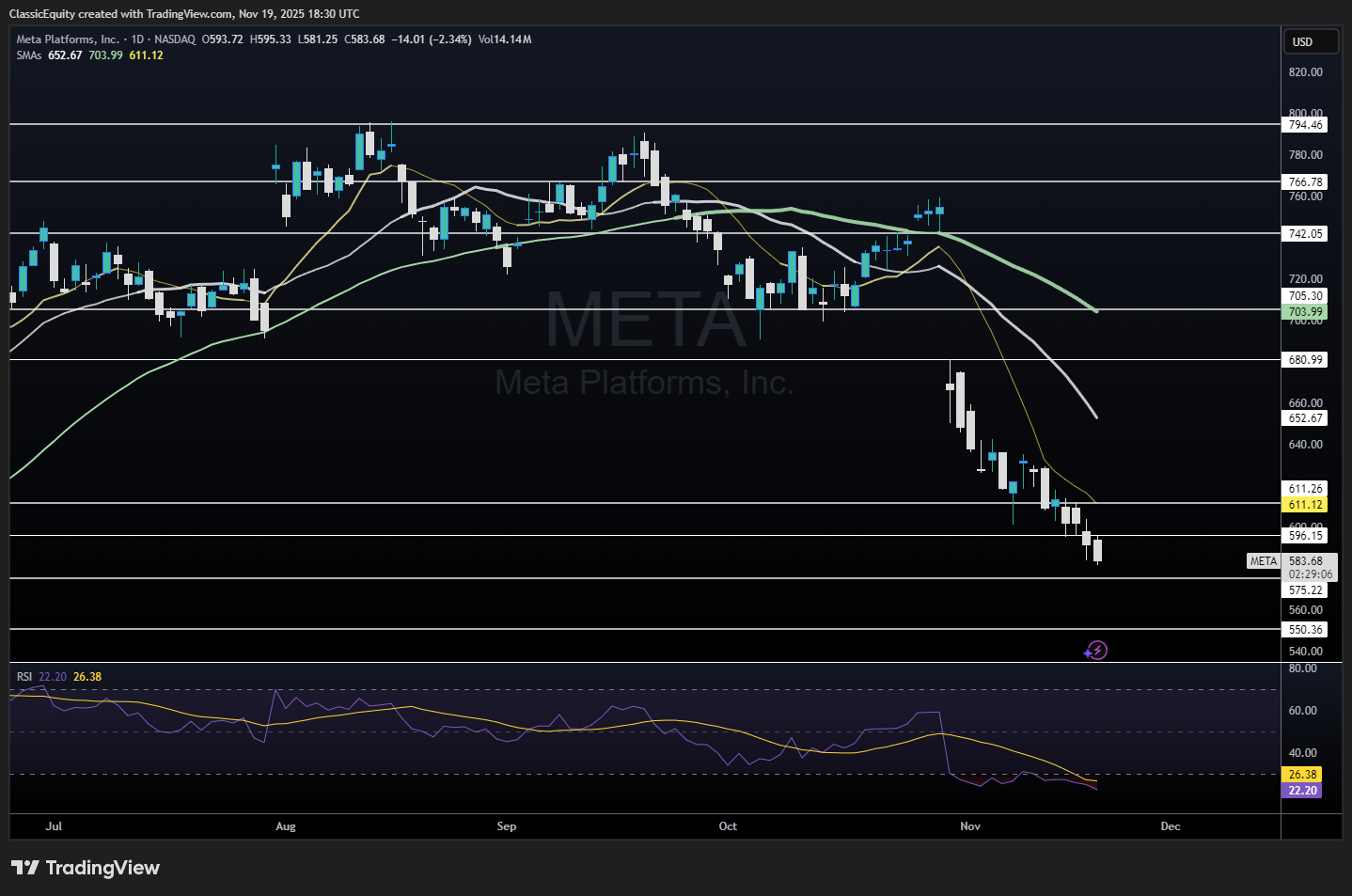
Task: Click the Aug label on the time axis
Action: [x=286, y=826]
